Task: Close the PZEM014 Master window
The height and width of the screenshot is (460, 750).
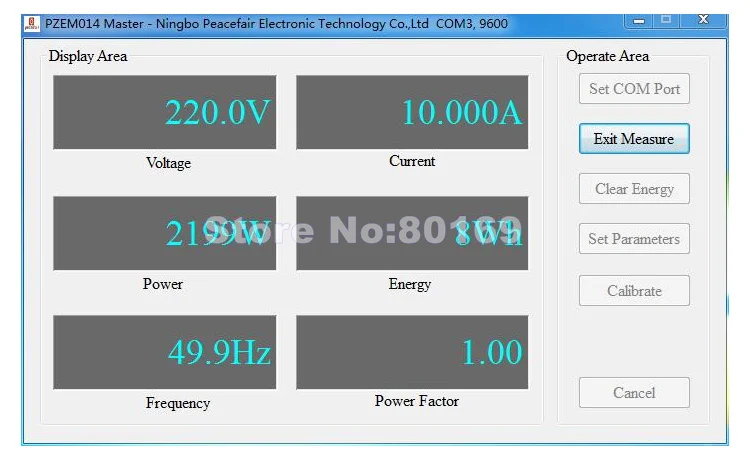Action: (703, 20)
